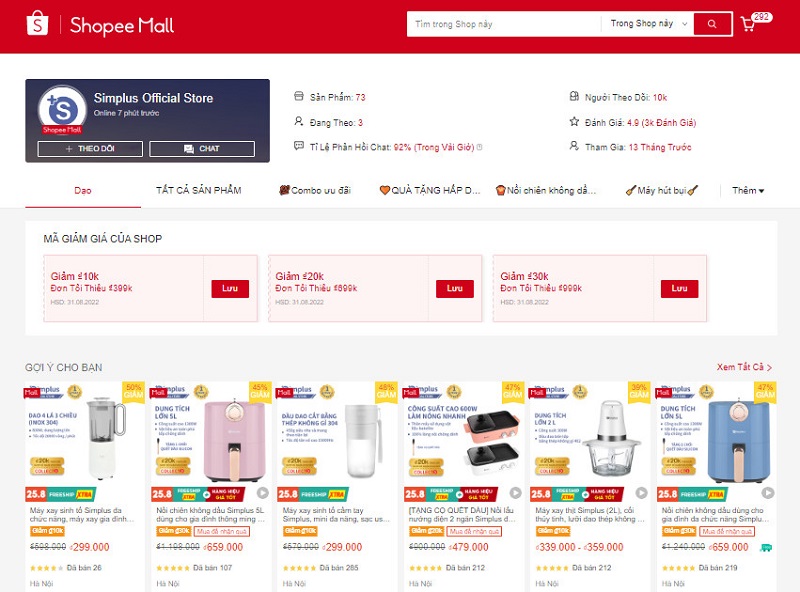
Task: Expand the 'Thêm' categories menu
Action: pyautogui.click(x=748, y=190)
